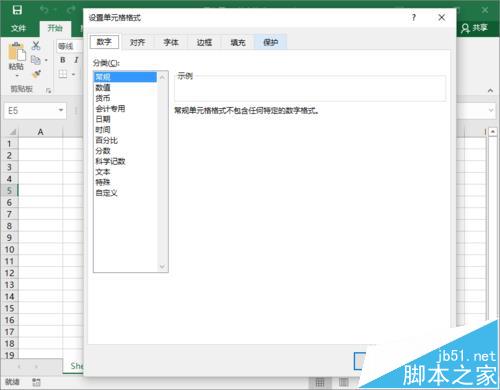500x390 pixels.
Task: Open the clipboard group dialog launcher
Action: [49, 90]
